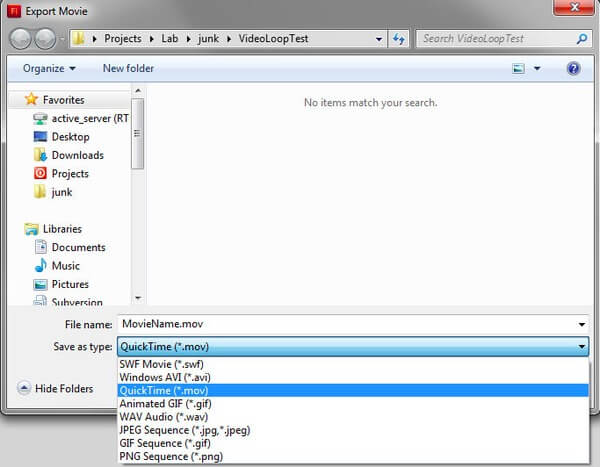Select Downloads in the navigation pane

pos(78,155)
